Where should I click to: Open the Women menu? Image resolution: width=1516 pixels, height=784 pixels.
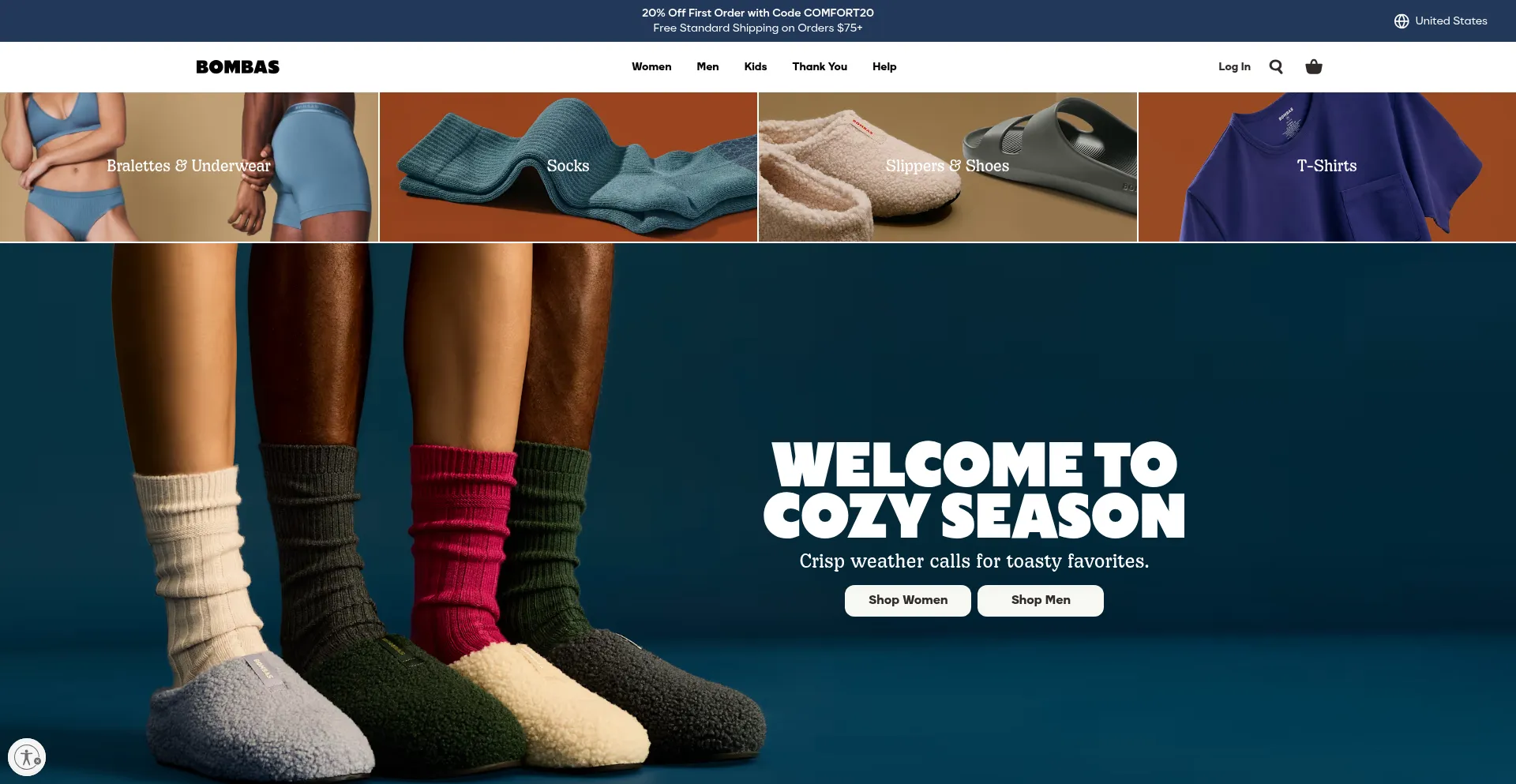651,67
